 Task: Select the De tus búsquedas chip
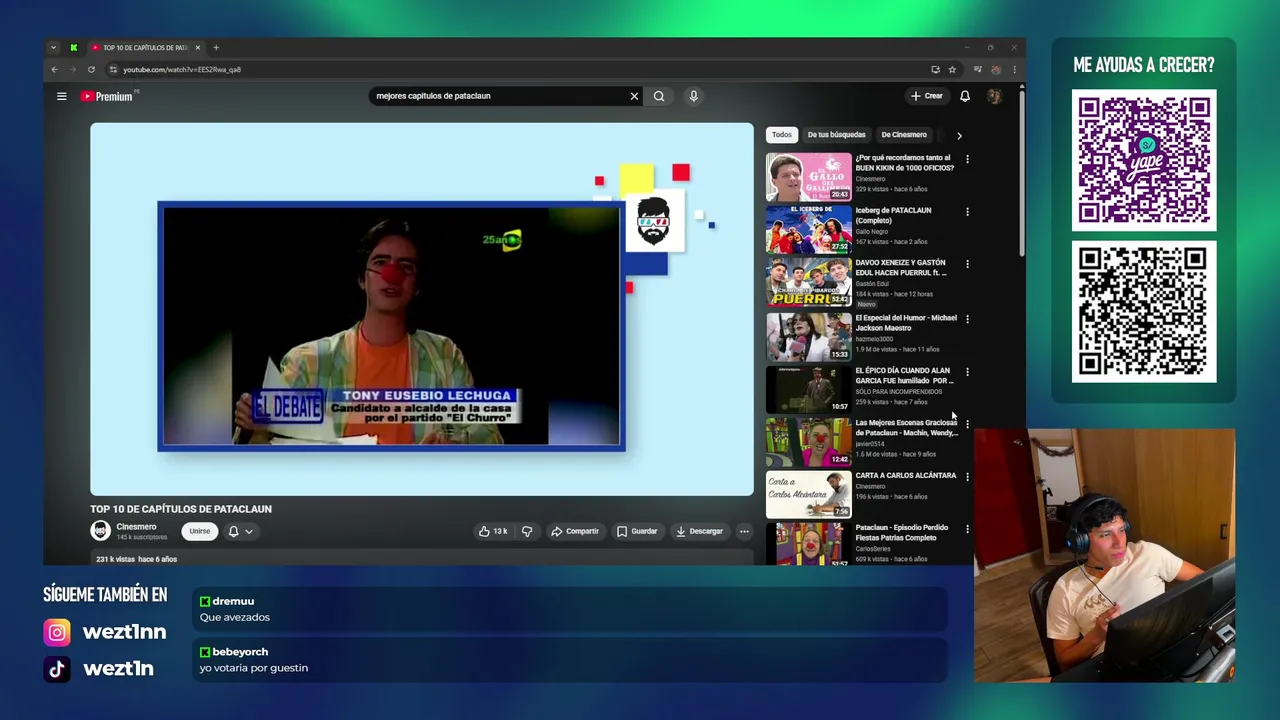[x=837, y=134]
